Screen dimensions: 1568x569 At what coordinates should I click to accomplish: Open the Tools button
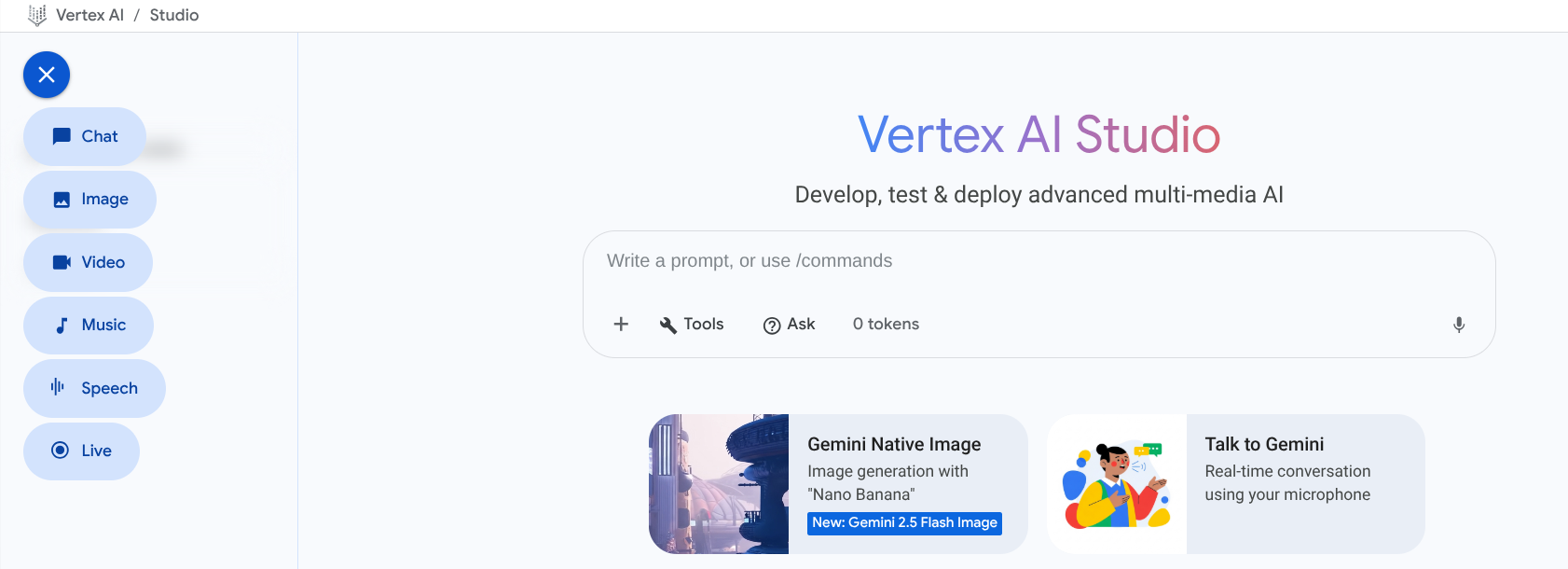click(692, 324)
